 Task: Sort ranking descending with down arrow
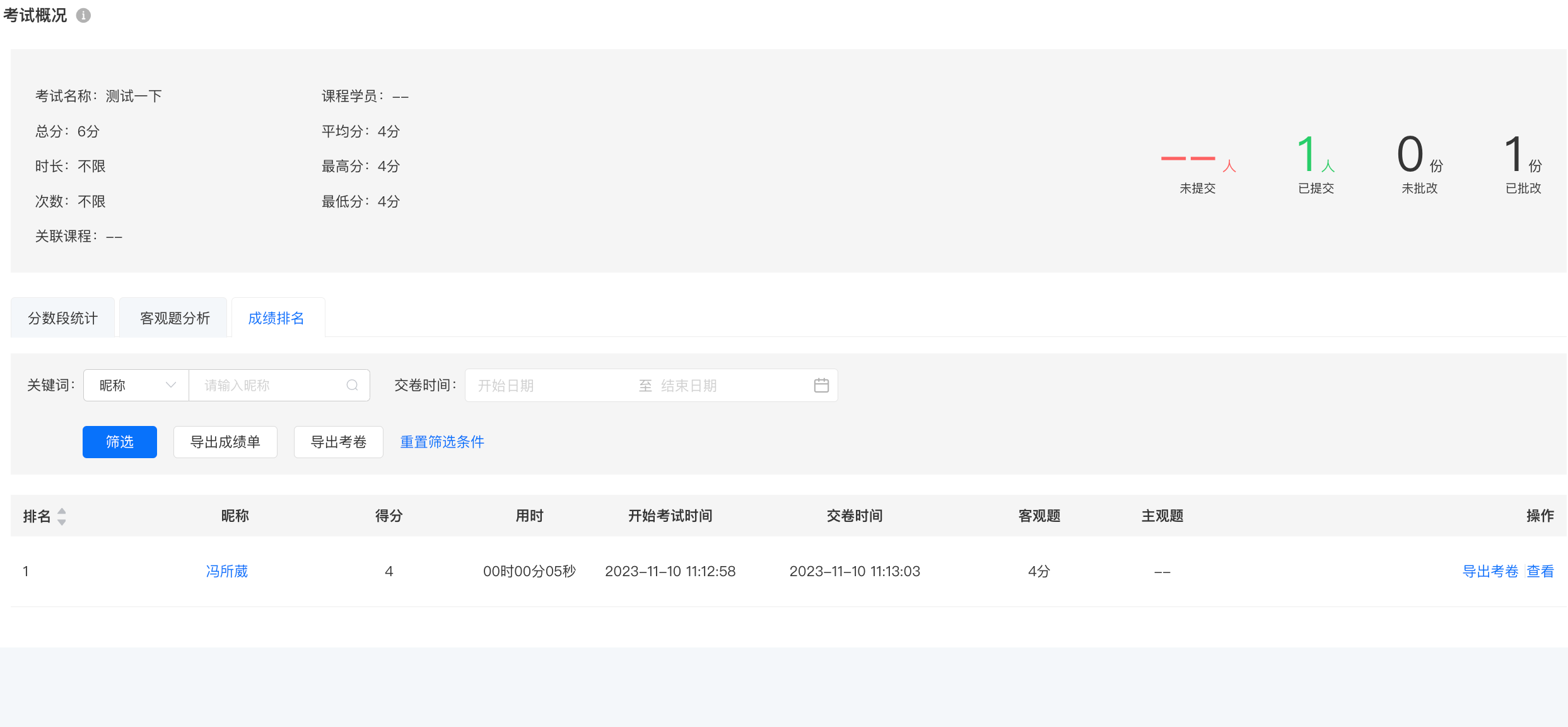(62, 522)
